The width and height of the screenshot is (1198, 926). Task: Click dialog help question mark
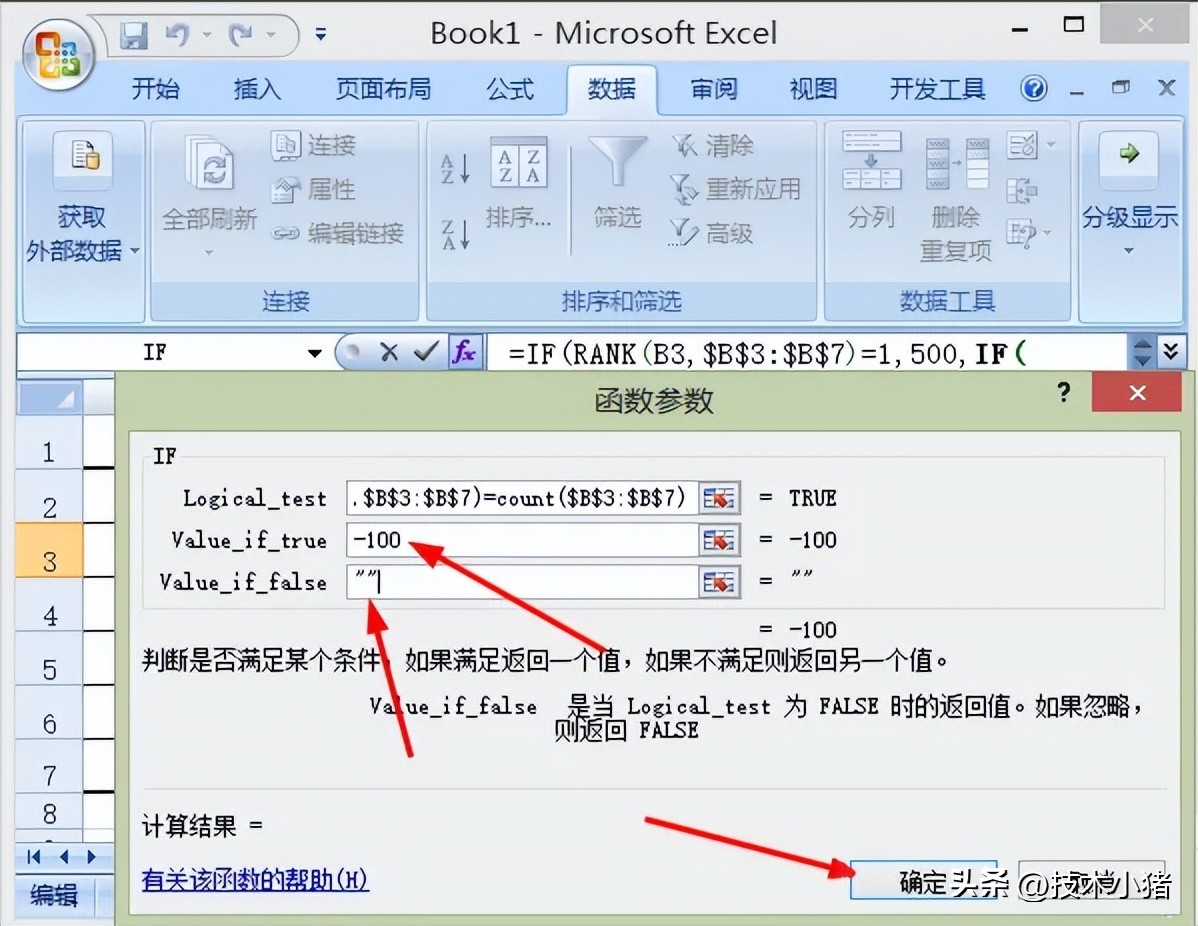(1064, 393)
